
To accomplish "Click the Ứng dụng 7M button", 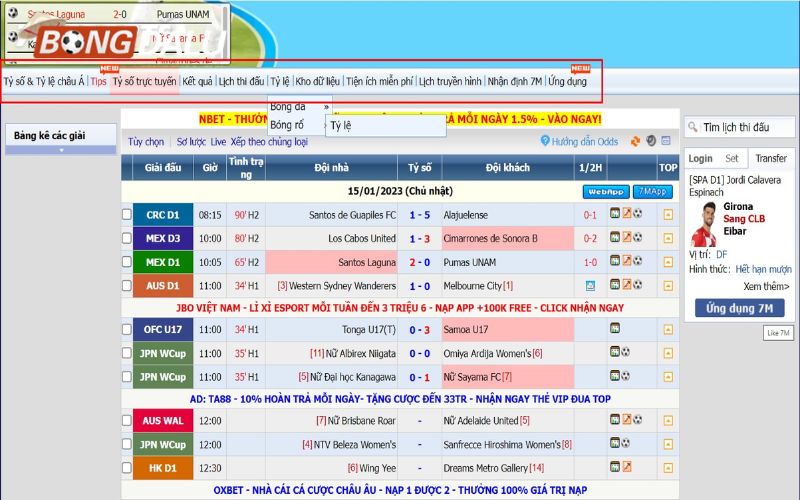I will [739, 308].
